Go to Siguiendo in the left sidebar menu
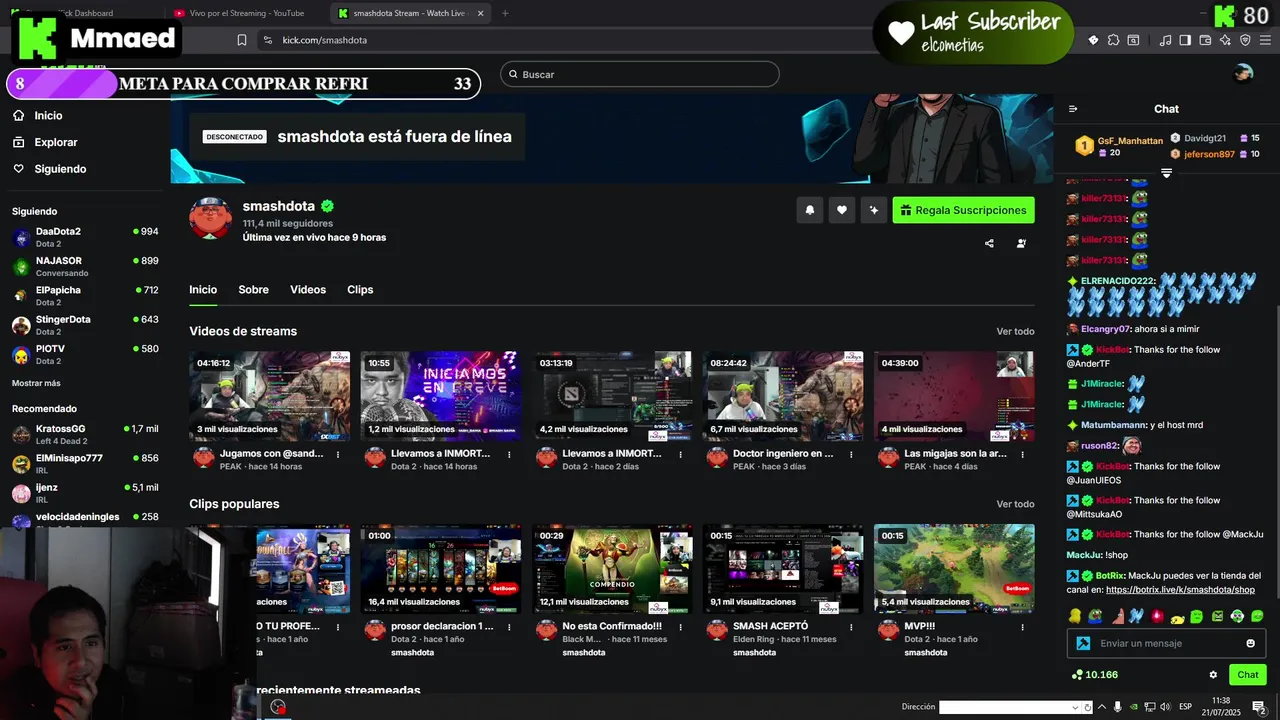1280x720 pixels. pyautogui.click(x=60, y=169)
